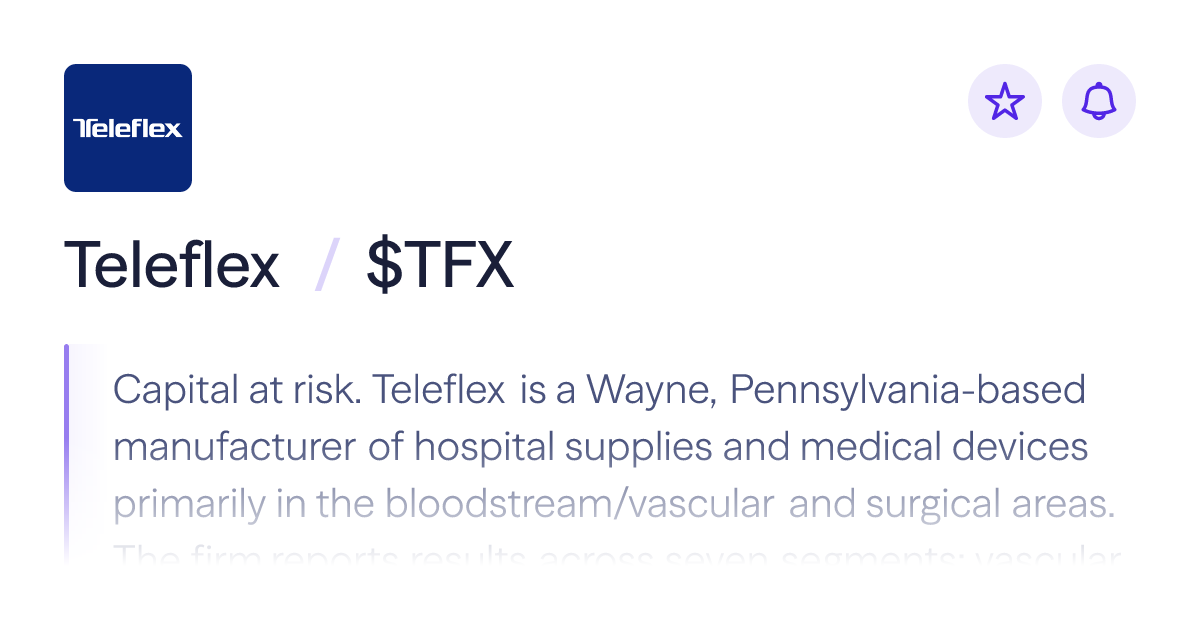Click the alert bell inside its lavender circle
The height and width of the screenshot is (630, 1200).
click(x=1098, y=100)
